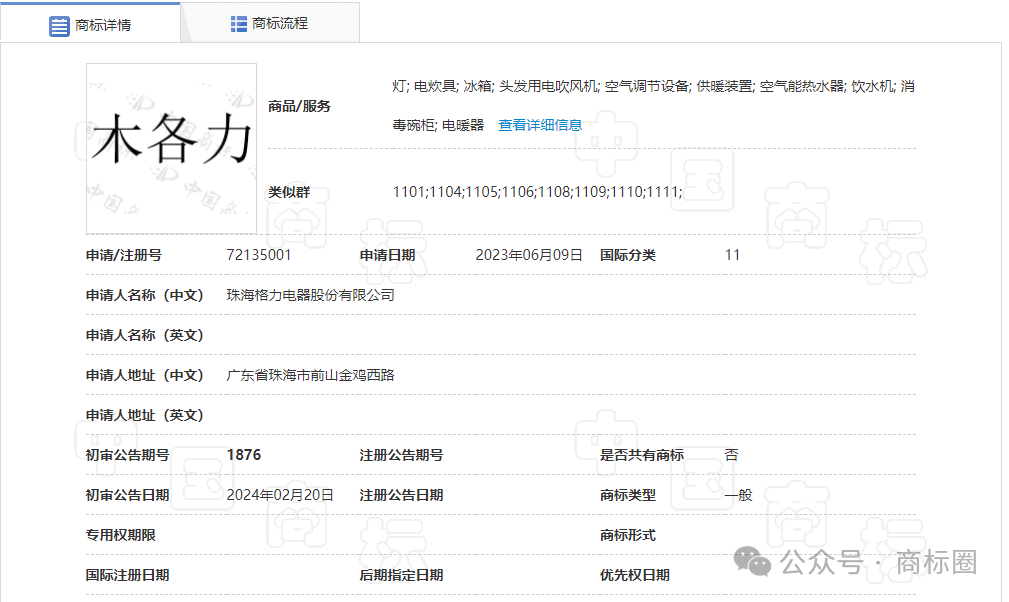
Task: Click the 国际分类 label
Action: (x=627, y=255)
